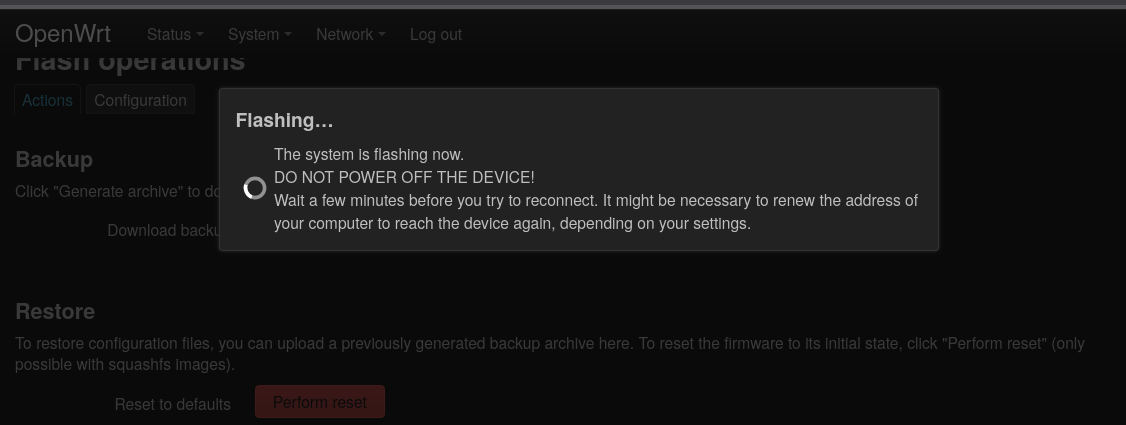Open the Network dropdown menu

(350, 34)
